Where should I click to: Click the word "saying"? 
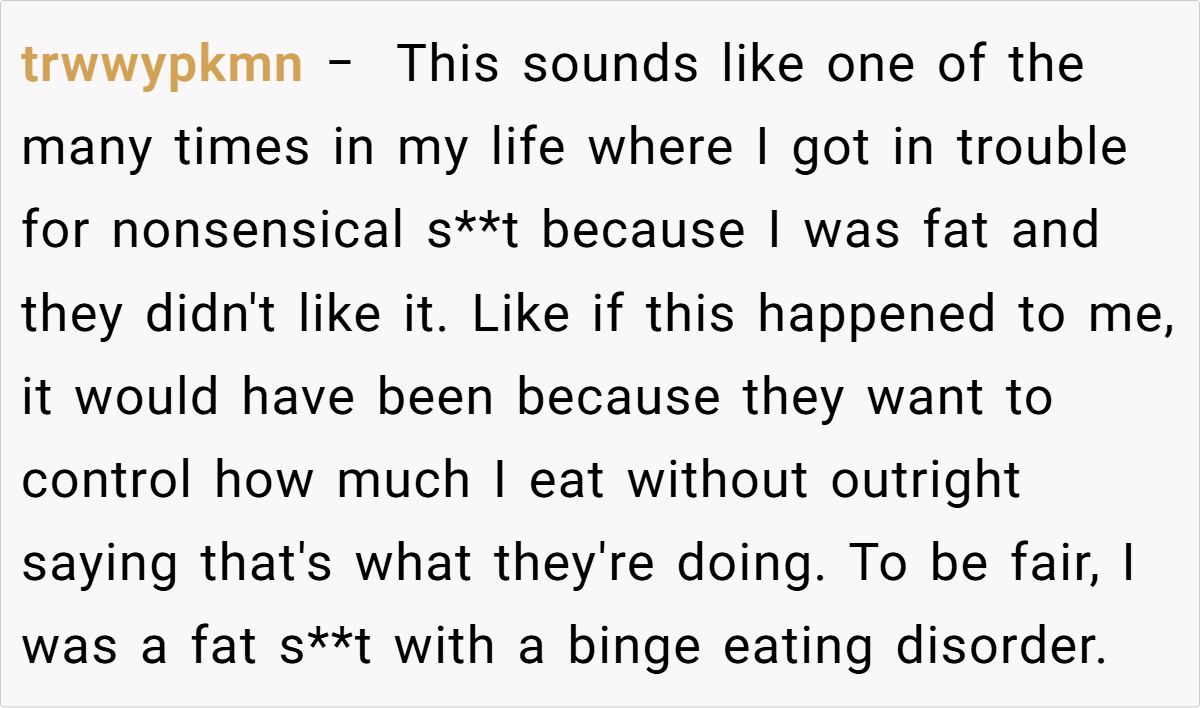click(98, 564)
